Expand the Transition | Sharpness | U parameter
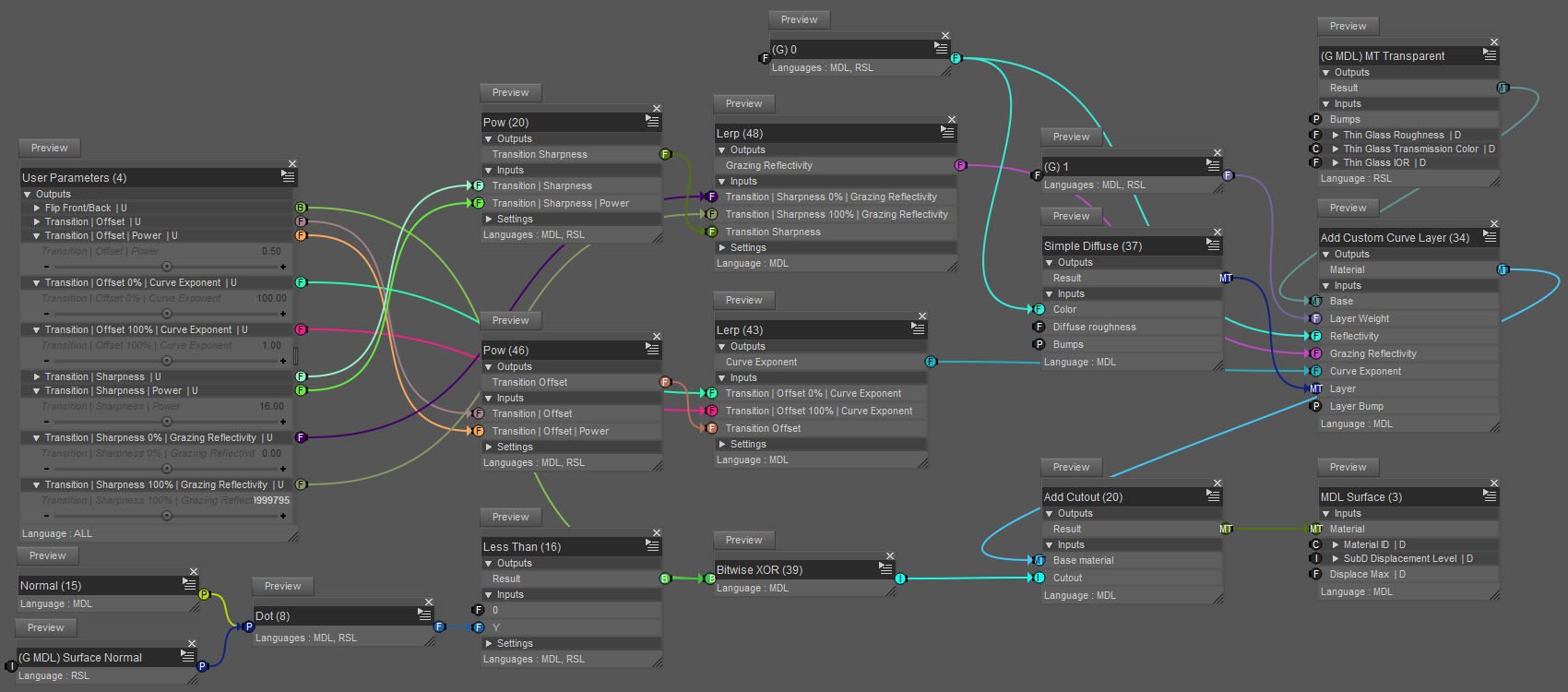 click(x=37, y=376)
